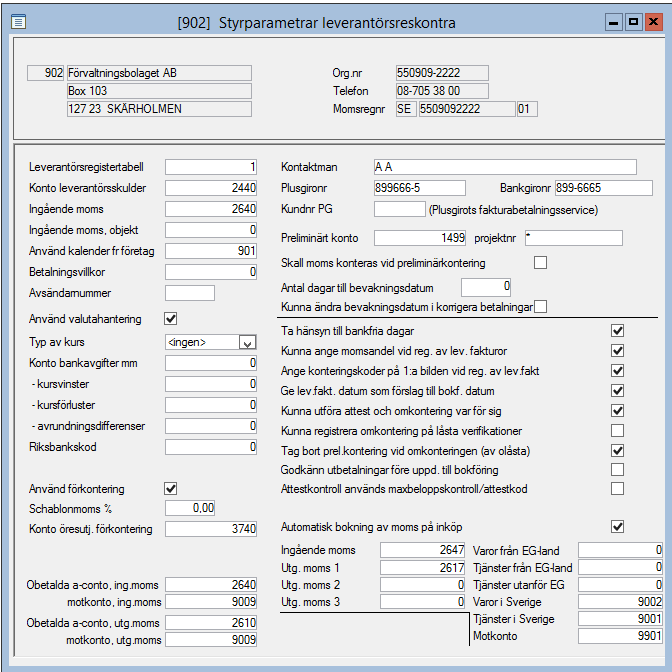Focus the kursvinster account field
672x672 pixels.
(x=211, y=384)
